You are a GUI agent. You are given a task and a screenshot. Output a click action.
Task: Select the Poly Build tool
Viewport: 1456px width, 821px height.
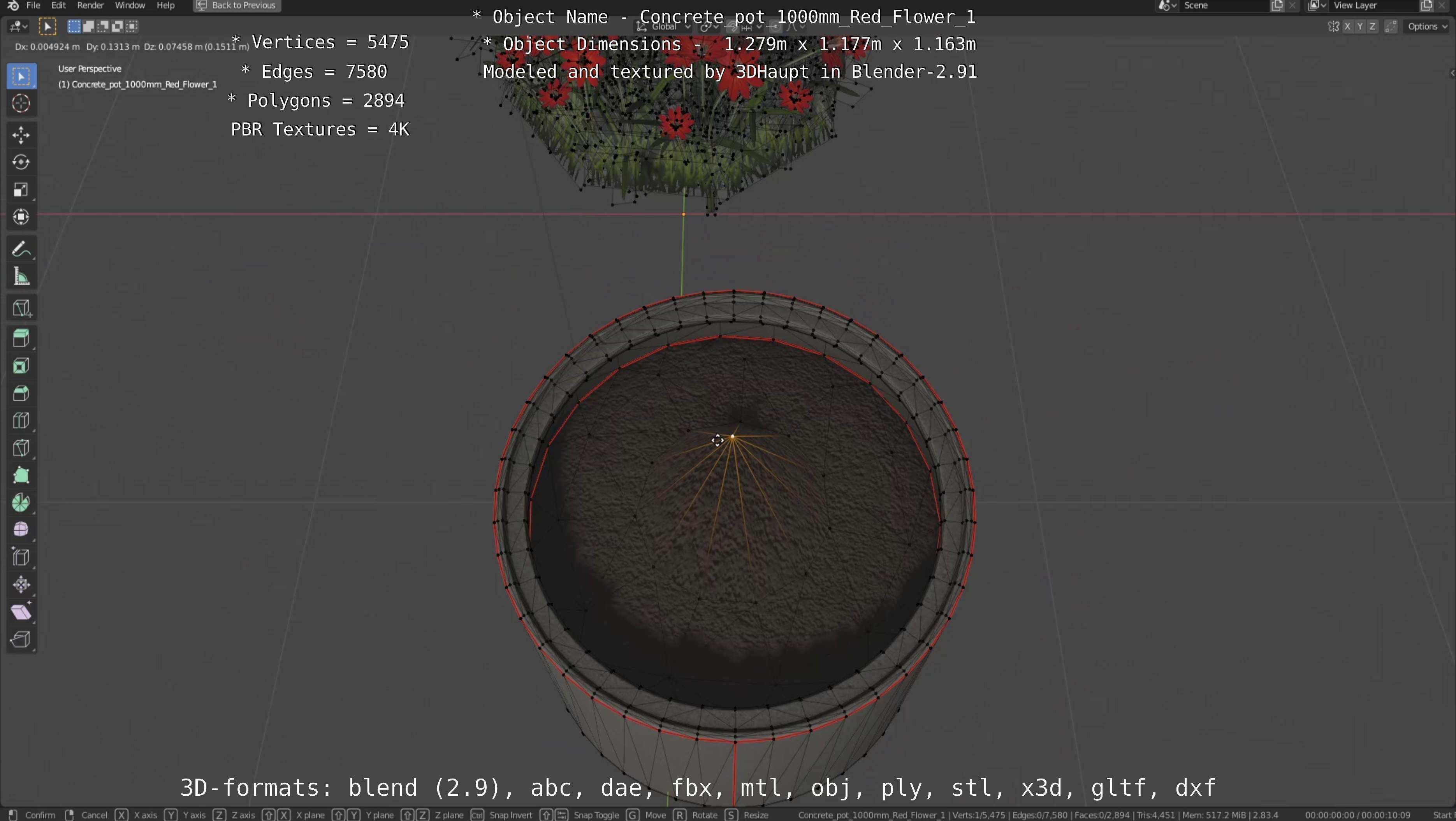pyautogui.click(x=21, y=475)
